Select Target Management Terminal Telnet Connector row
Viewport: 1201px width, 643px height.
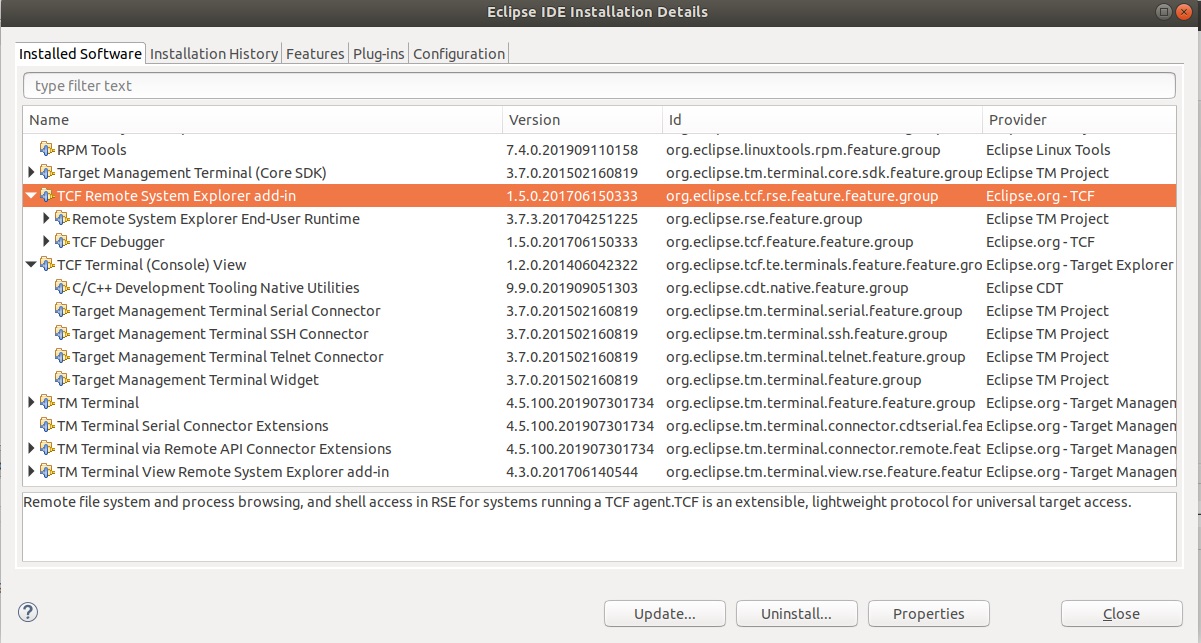pyautogui.click(x=599, y=357)
